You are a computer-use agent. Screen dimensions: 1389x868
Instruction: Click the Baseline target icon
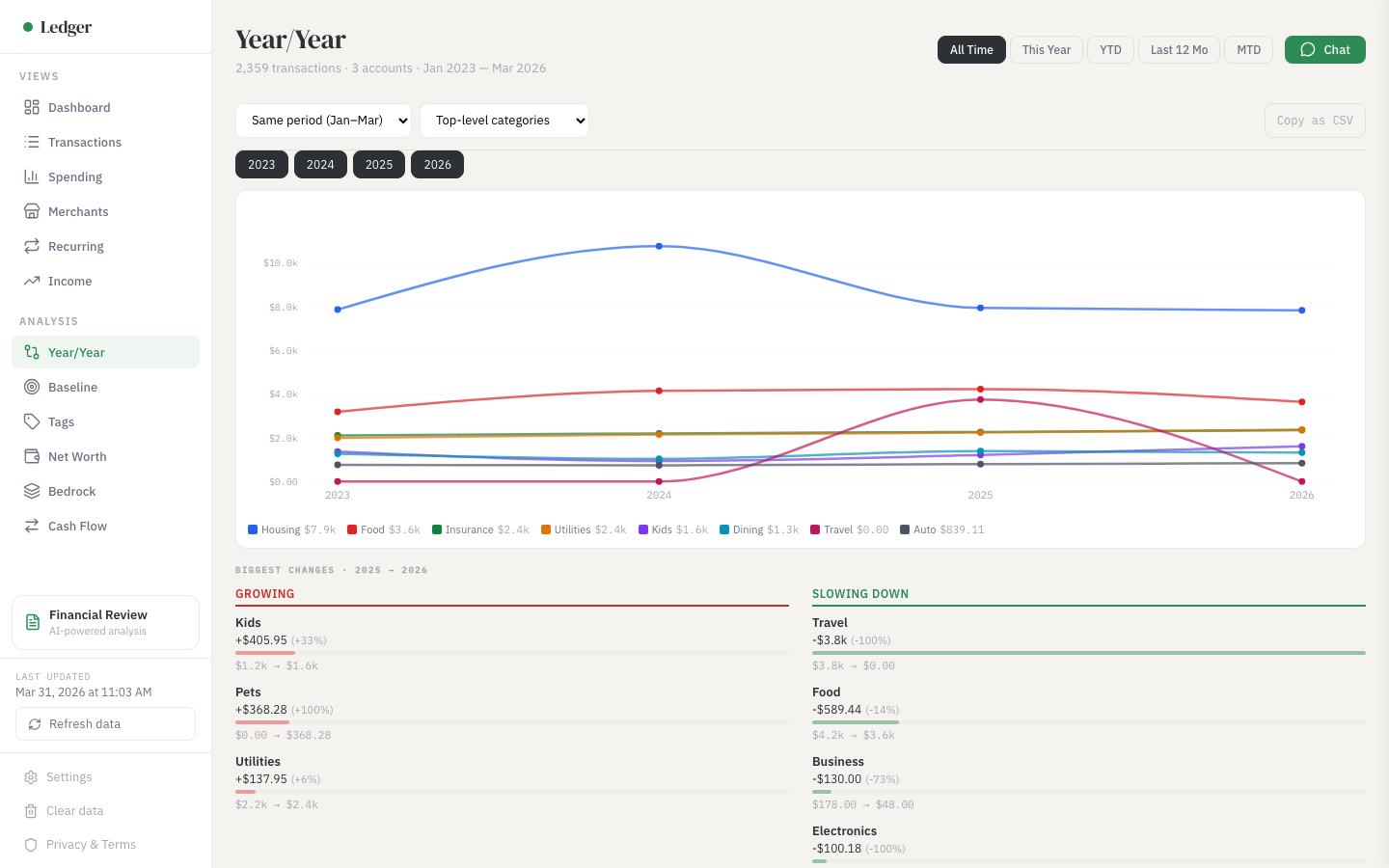(32, 387)
